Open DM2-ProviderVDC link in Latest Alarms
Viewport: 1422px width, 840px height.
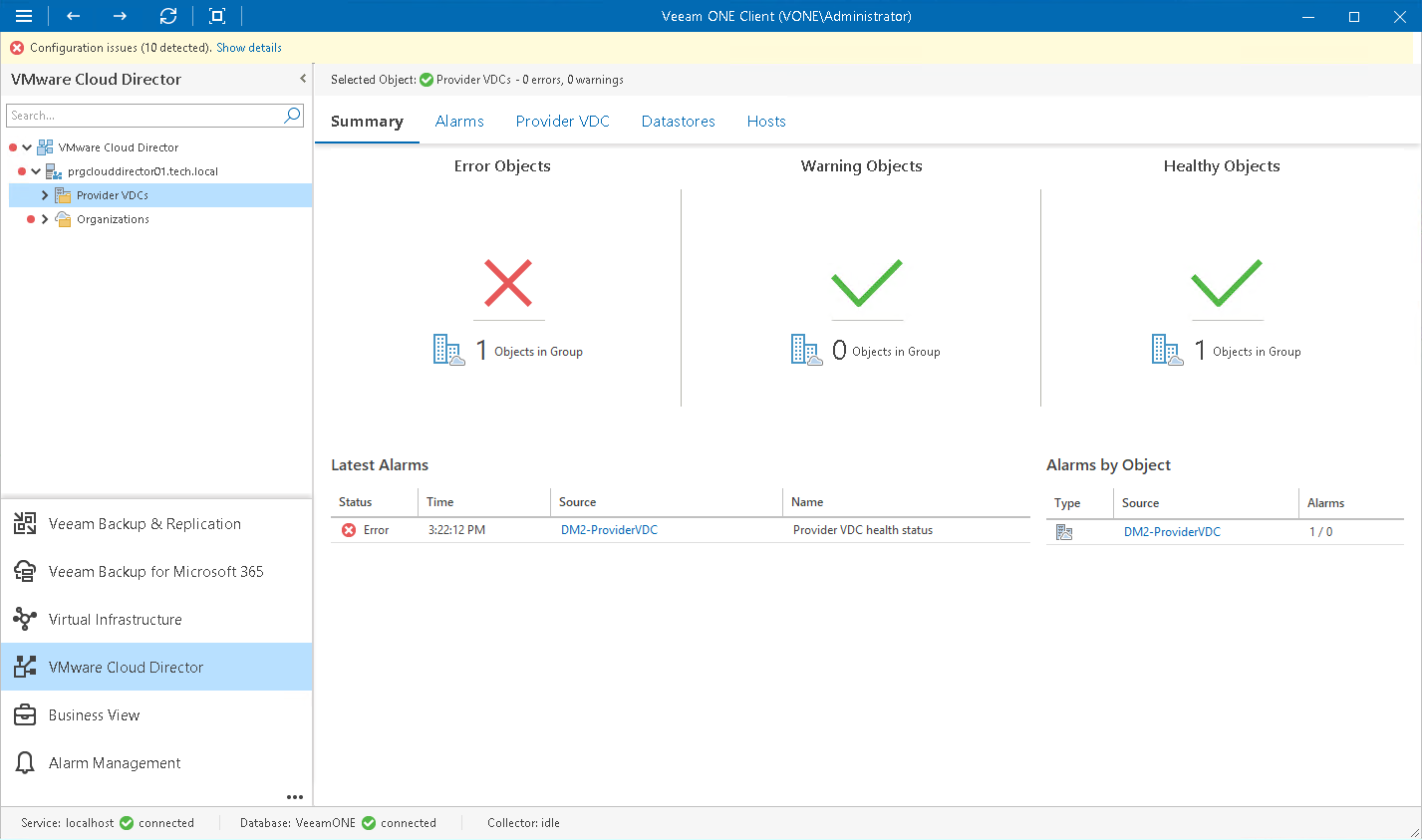click(x=609, y=530)
